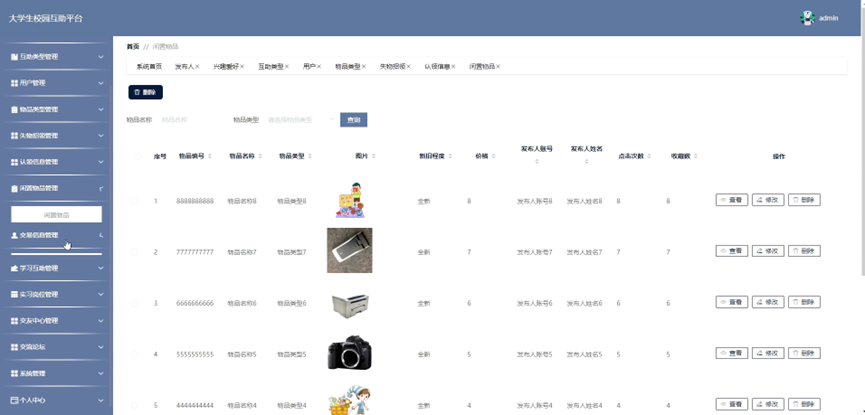
Task: Sort by 收藏数 column arrows
Action: (x=696, y=157)
